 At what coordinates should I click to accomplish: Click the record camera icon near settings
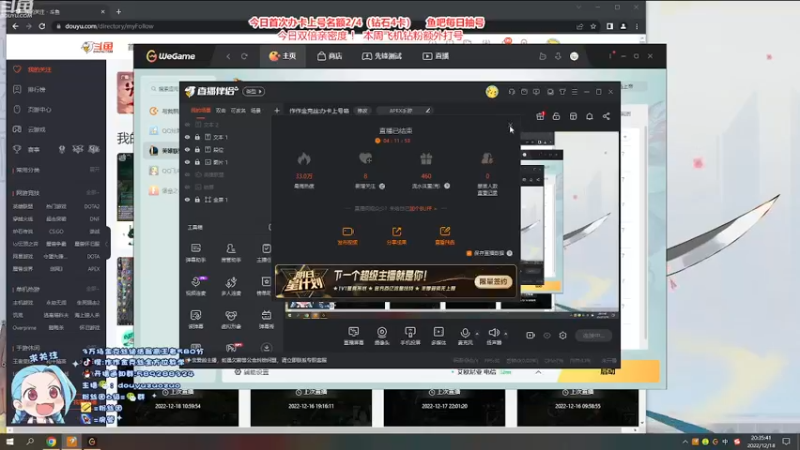coord(530,335)
